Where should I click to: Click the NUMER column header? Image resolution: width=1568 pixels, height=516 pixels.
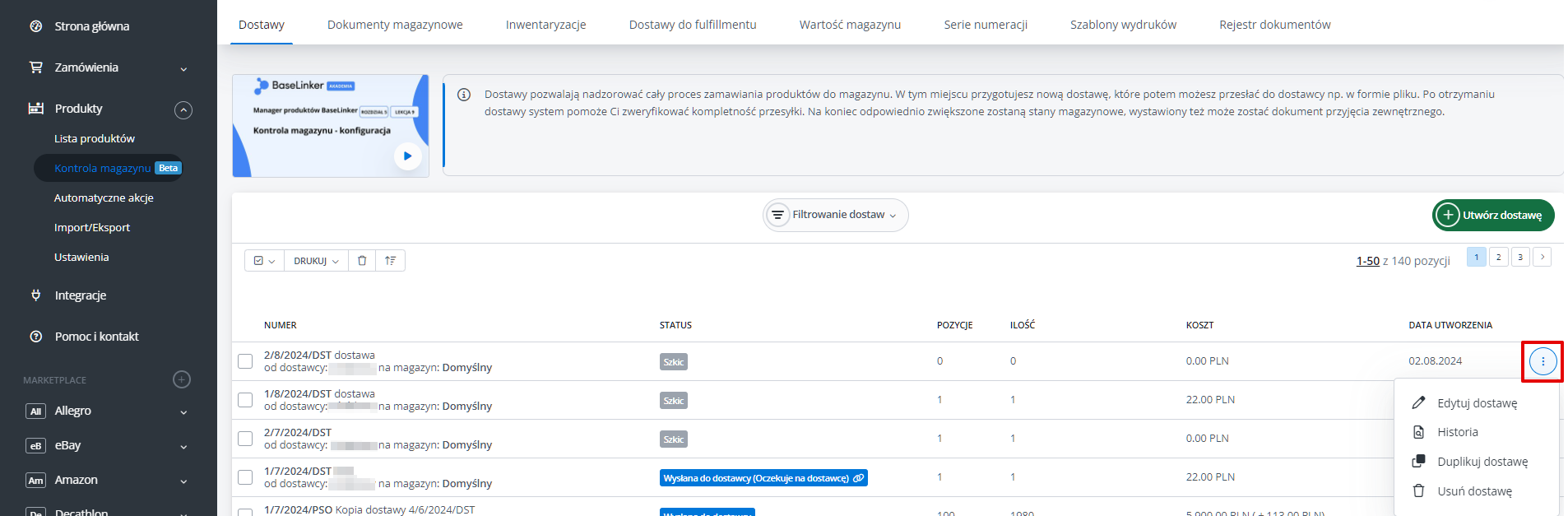pyautogui.click(x=281, y=325)
